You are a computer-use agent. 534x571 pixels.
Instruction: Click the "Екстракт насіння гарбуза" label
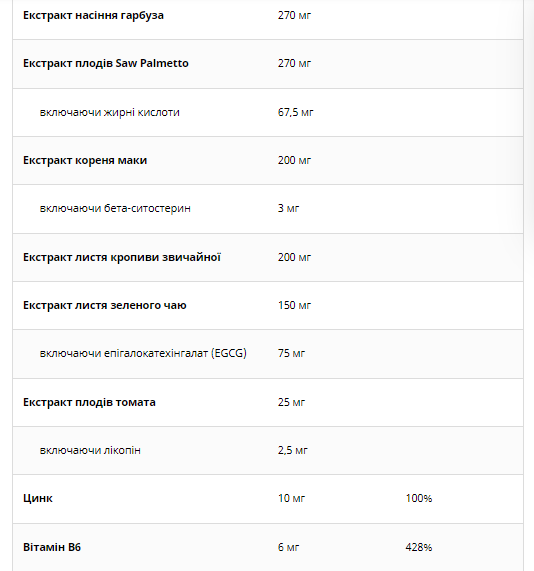pos(93,15)
